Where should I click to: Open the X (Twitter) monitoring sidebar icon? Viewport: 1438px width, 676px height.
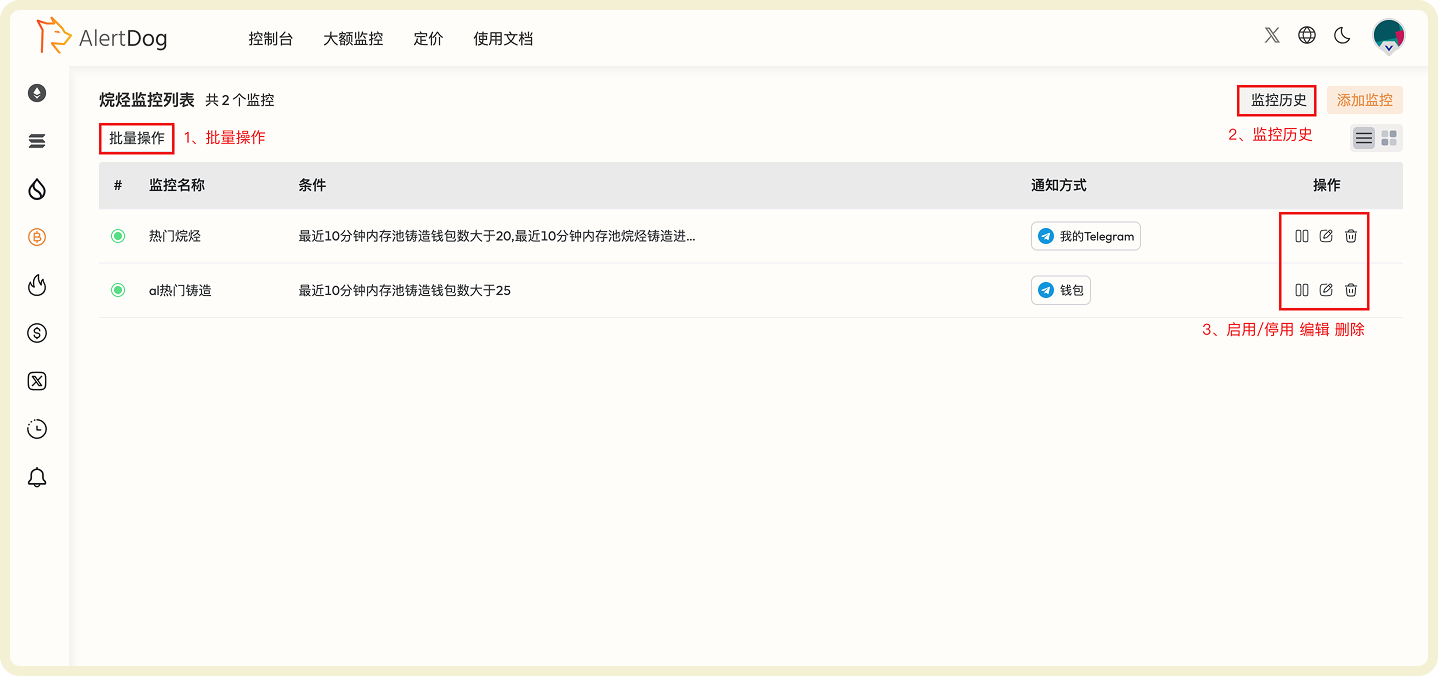(x=37, y=380)
